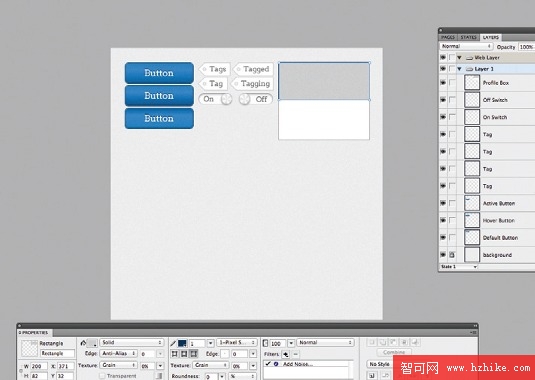
Task: Select the Default Button layer thumbnail
Action: point(472,237)
